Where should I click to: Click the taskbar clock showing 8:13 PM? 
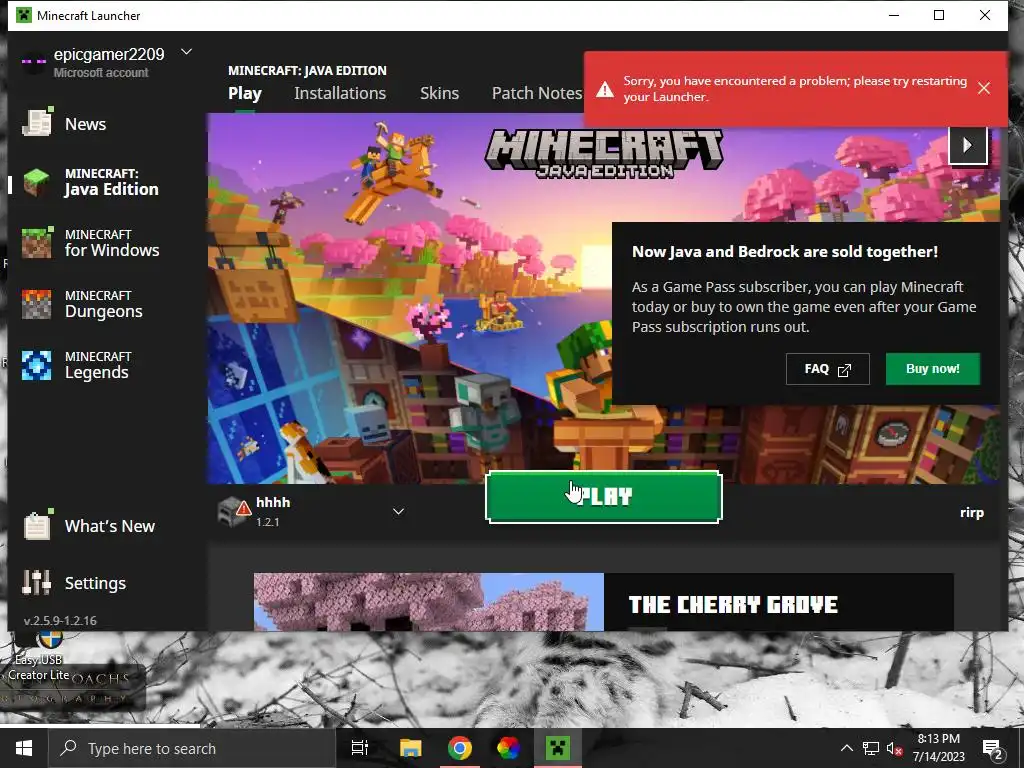(x=938, y=748)
